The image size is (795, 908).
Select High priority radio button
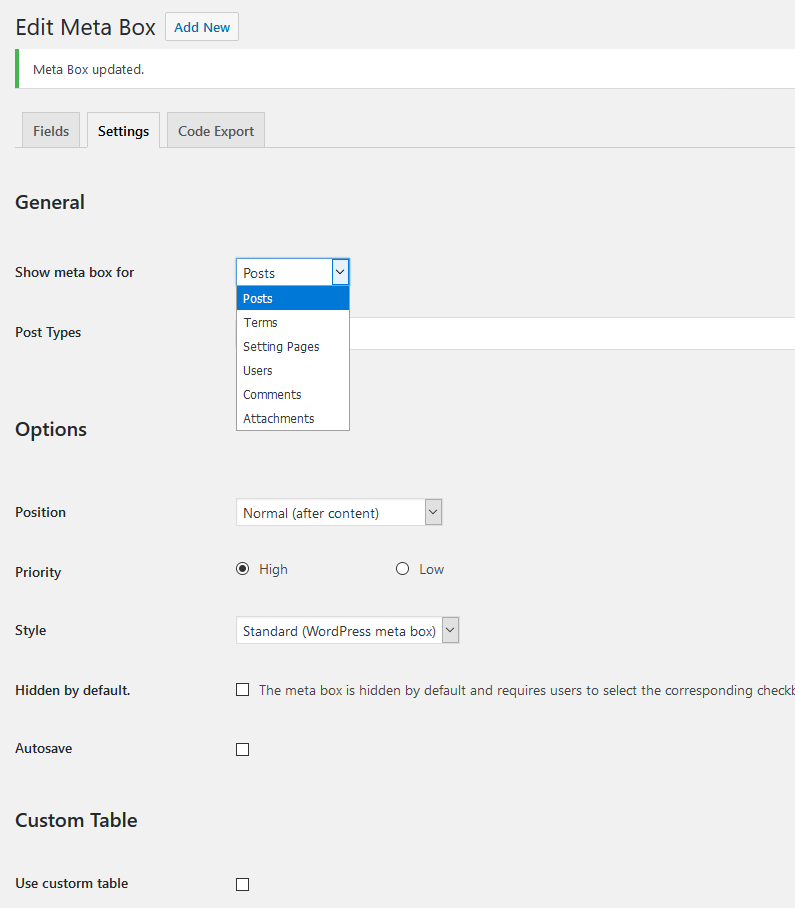242,569
